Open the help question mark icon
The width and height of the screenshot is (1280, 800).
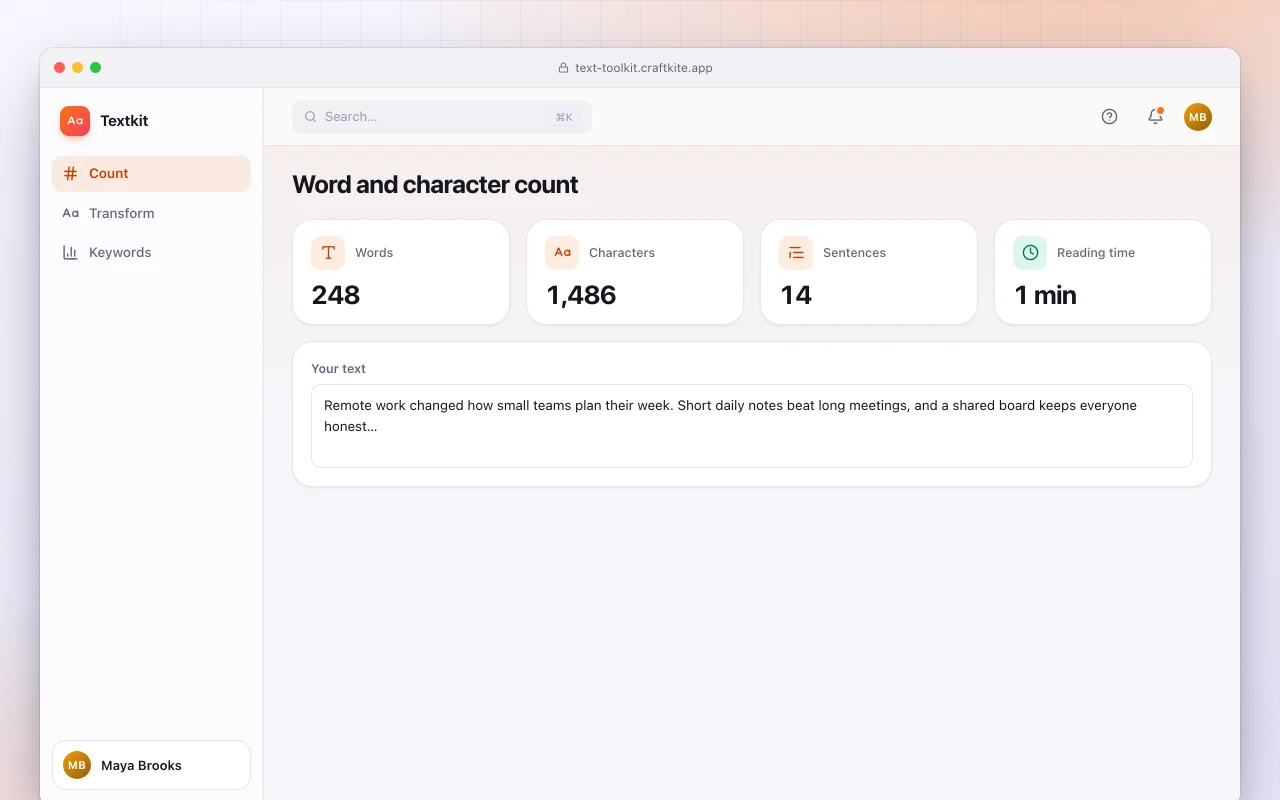coord(1109,117)
